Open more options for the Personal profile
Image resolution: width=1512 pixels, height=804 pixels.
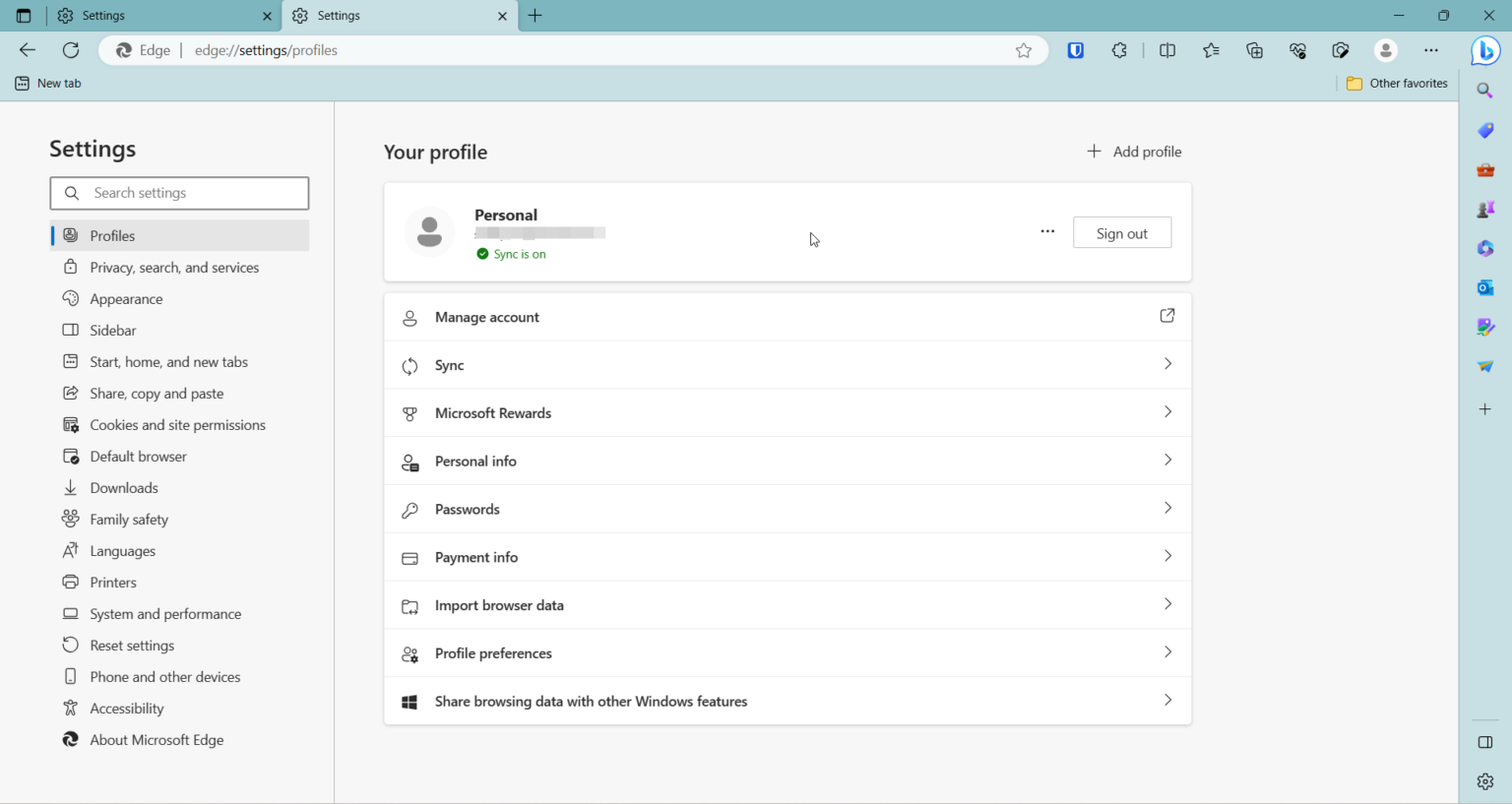pyautogui.click(x=1047, y=231)
